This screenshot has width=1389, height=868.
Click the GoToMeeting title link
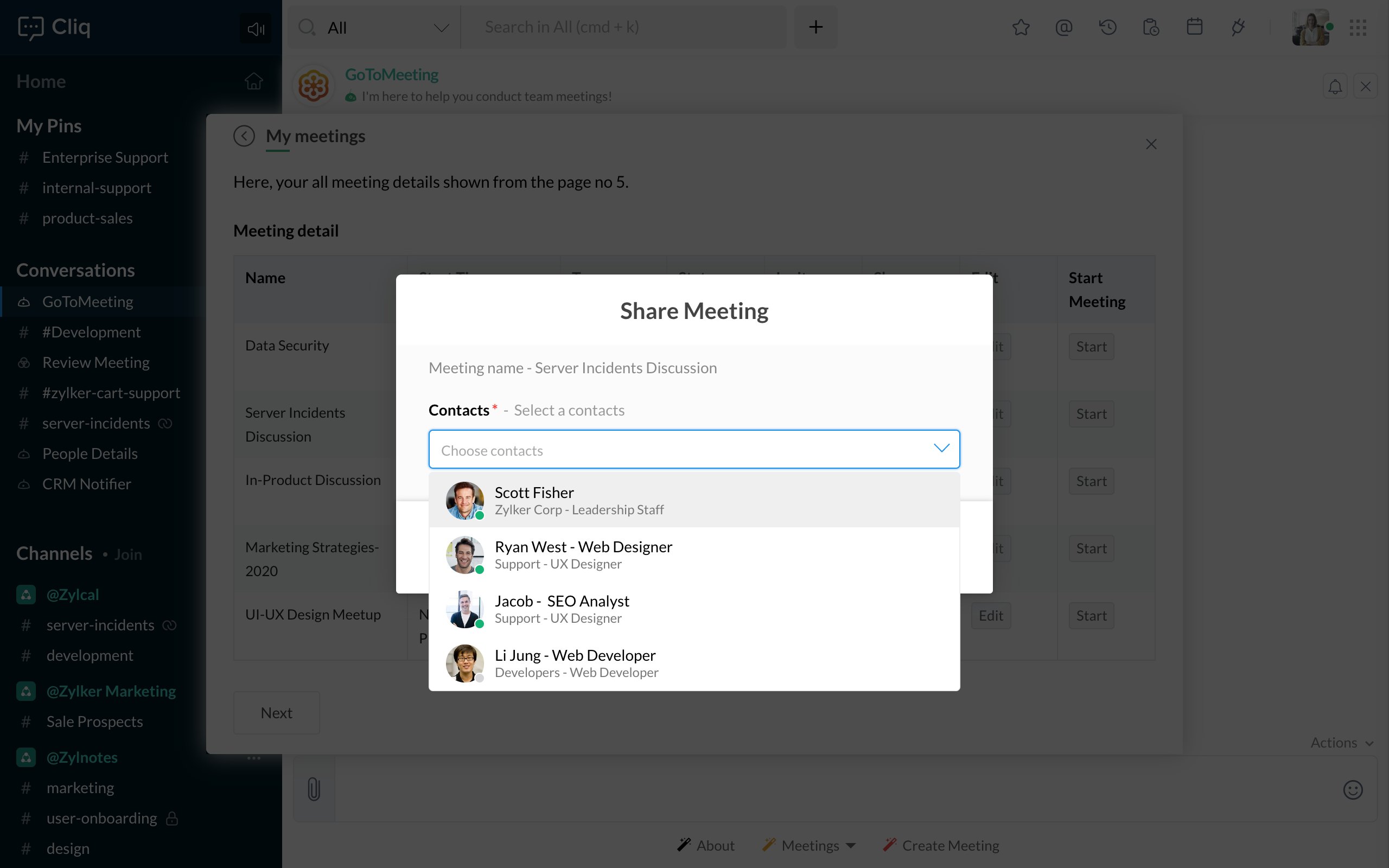pos(391,75)
